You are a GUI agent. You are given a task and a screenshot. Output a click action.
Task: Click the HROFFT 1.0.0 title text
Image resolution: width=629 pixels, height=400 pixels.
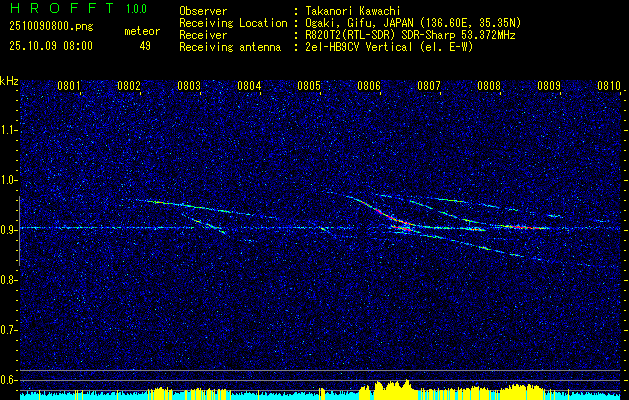(79, 8)
